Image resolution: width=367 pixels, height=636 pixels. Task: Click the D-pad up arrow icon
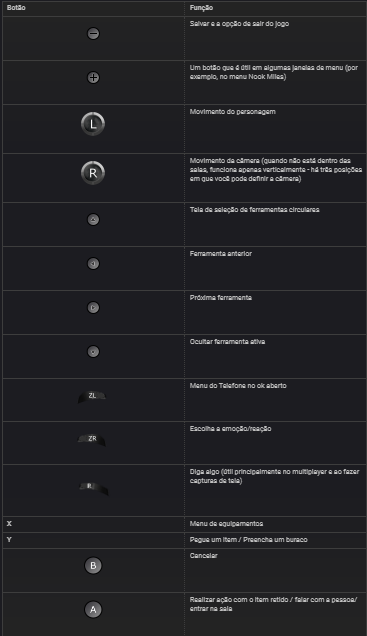[x=93, y=219]
